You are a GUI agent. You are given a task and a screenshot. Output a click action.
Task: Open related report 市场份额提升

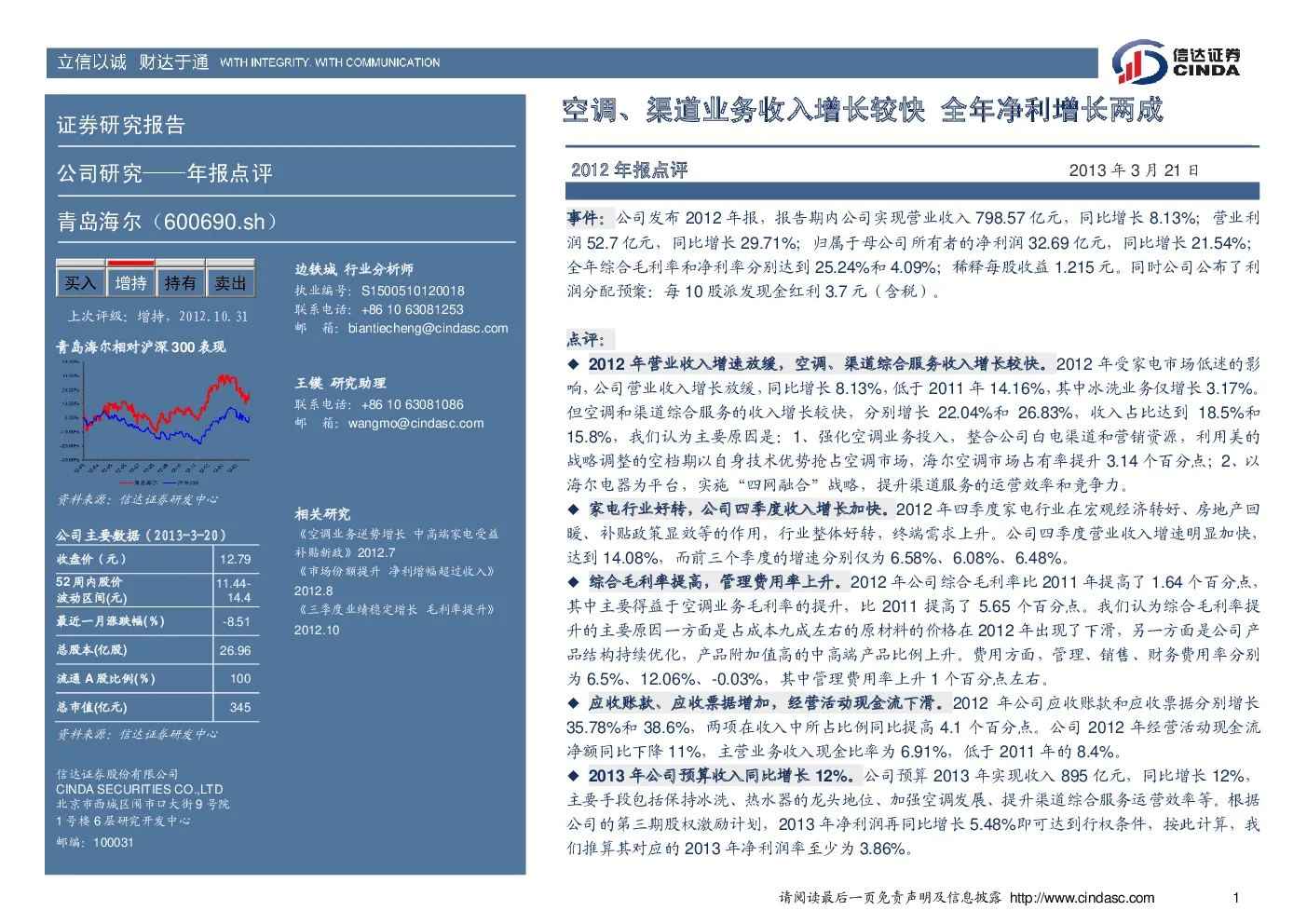(395, 580)
